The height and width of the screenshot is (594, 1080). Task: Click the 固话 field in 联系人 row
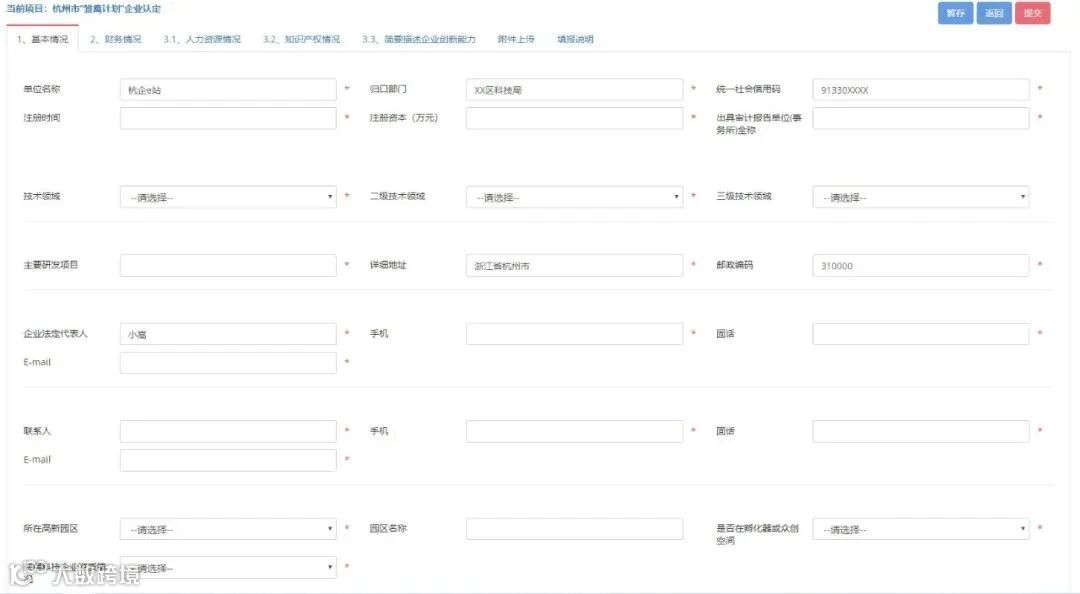pyautogui.click(x=921, y=431)
